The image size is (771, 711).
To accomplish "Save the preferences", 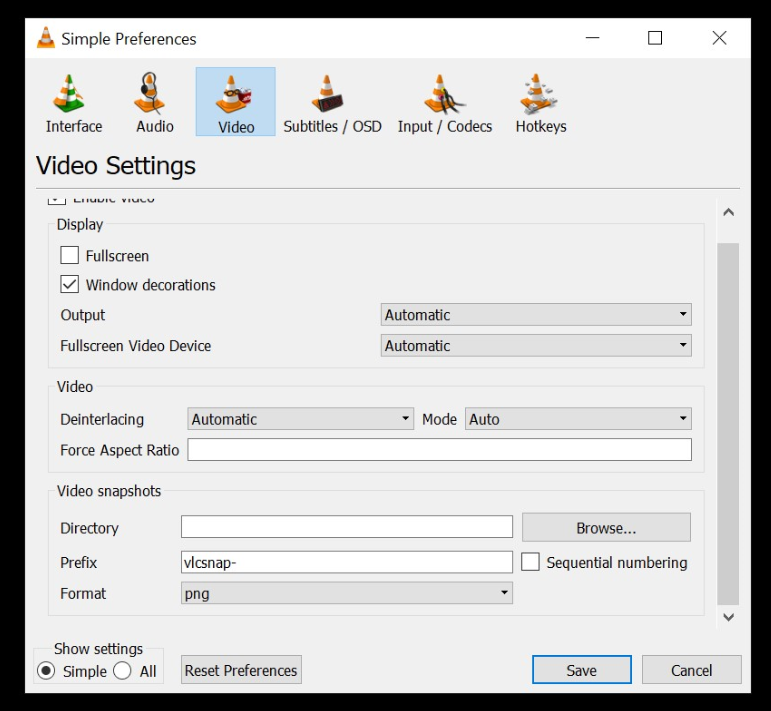I will (x=582, y=670).
